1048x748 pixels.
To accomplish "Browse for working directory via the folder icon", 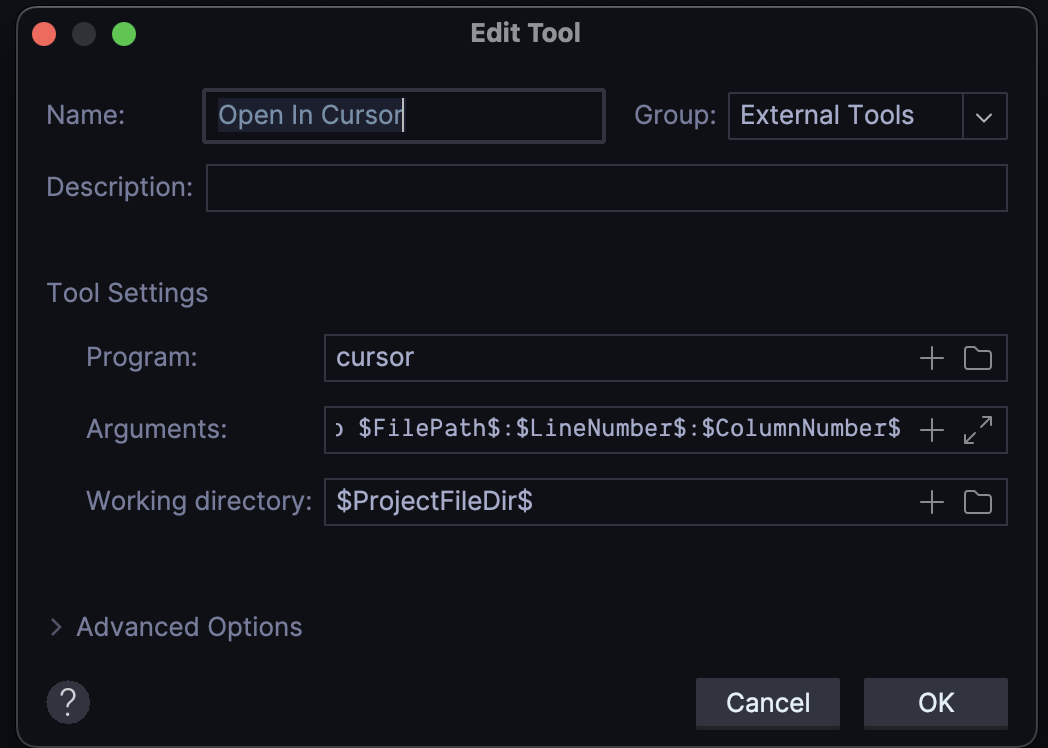I will click(977, 502).
